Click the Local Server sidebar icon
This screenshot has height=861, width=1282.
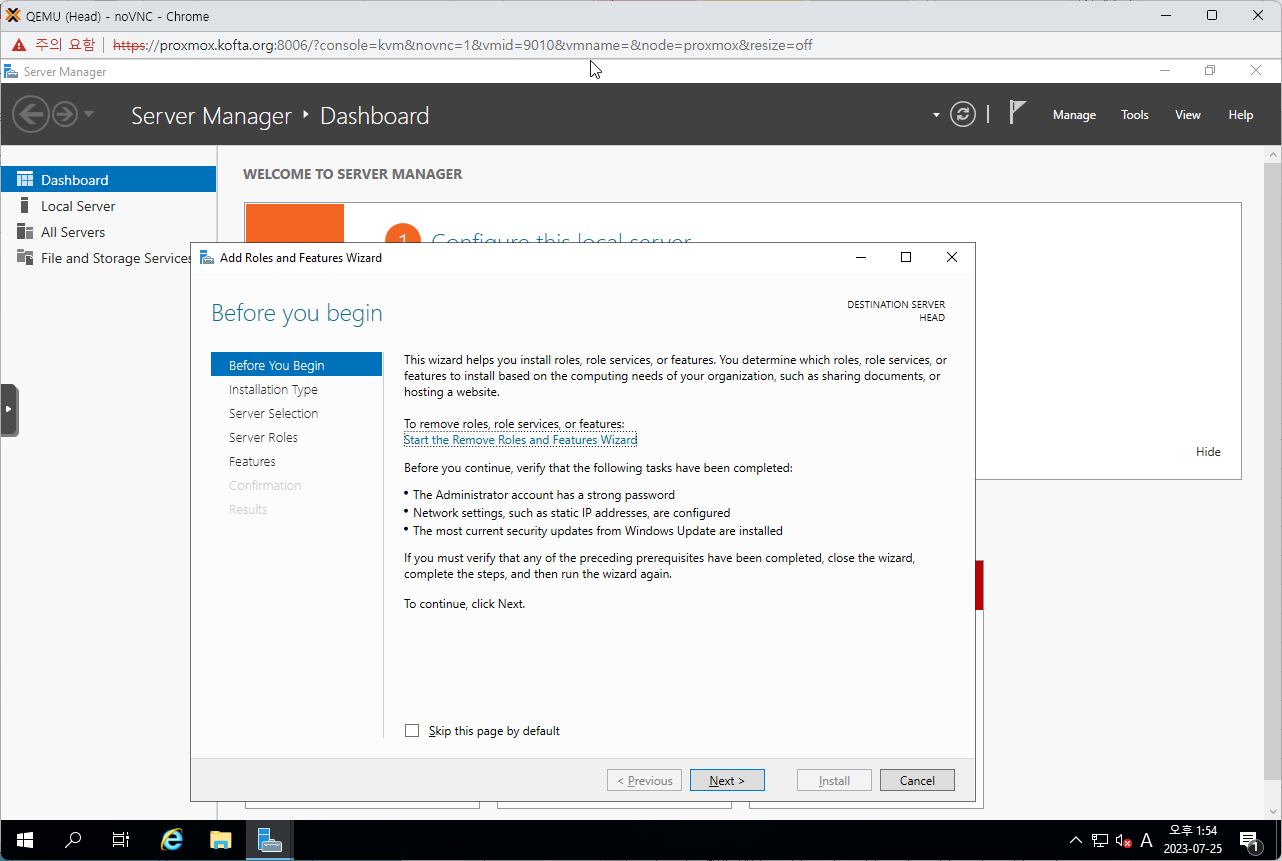[25, 206]
